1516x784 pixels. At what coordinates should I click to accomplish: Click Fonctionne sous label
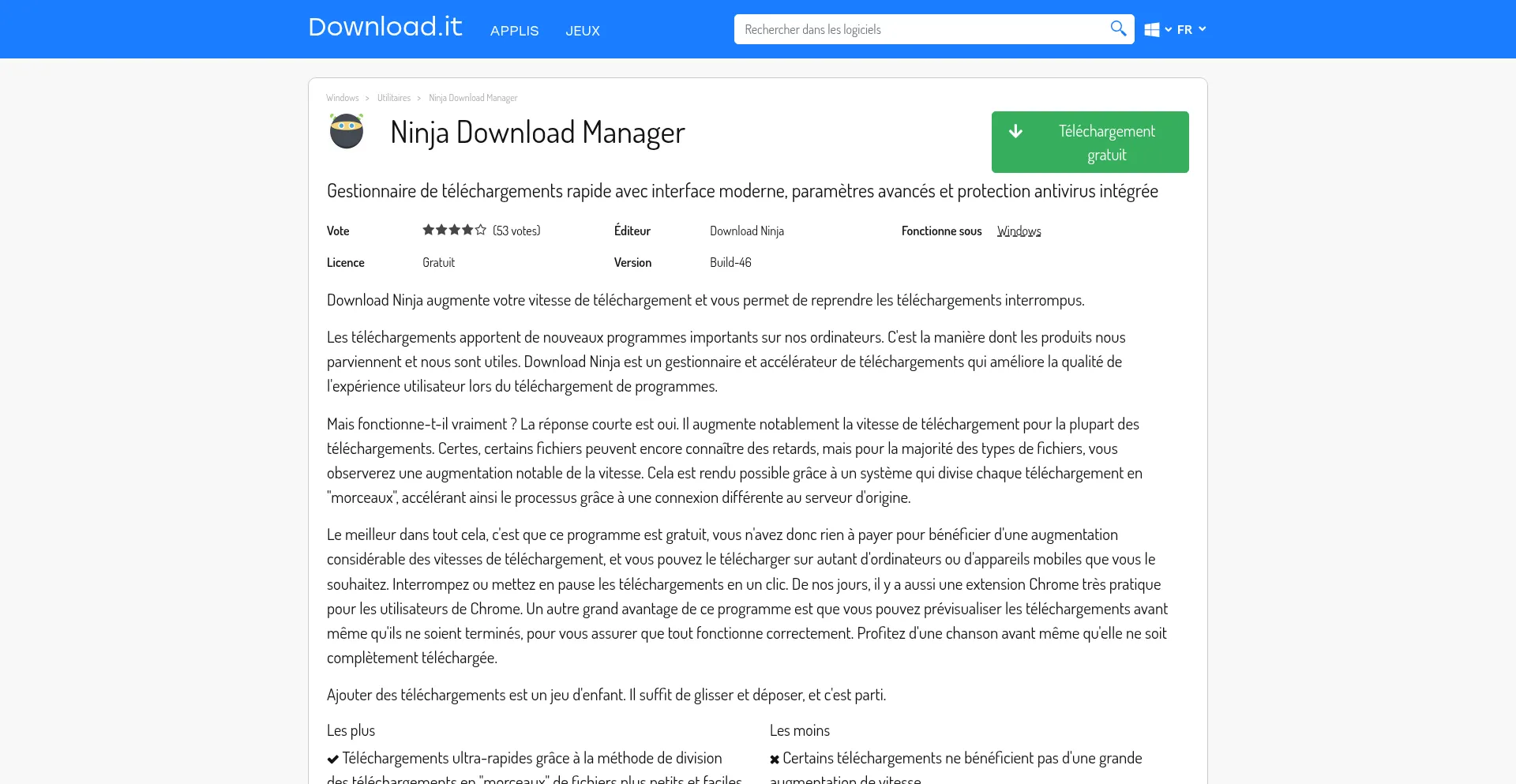(x=942, y=231)
